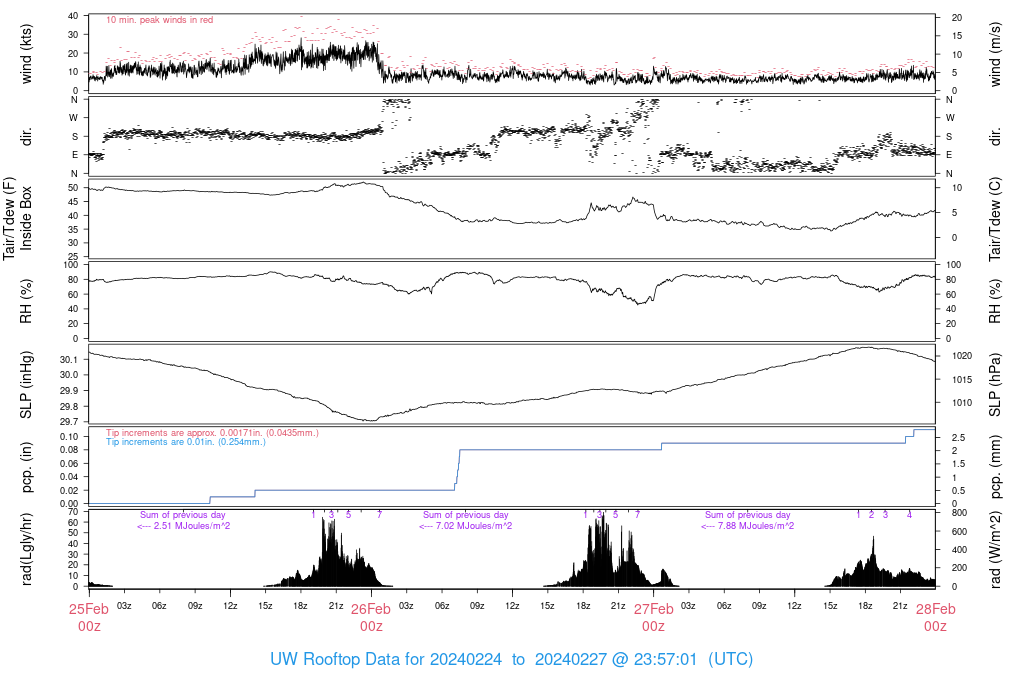Viewport: 1024px width, 700px height.
Task: Click the 'SLP (hPa)' axis label
Action: (995, 385)
